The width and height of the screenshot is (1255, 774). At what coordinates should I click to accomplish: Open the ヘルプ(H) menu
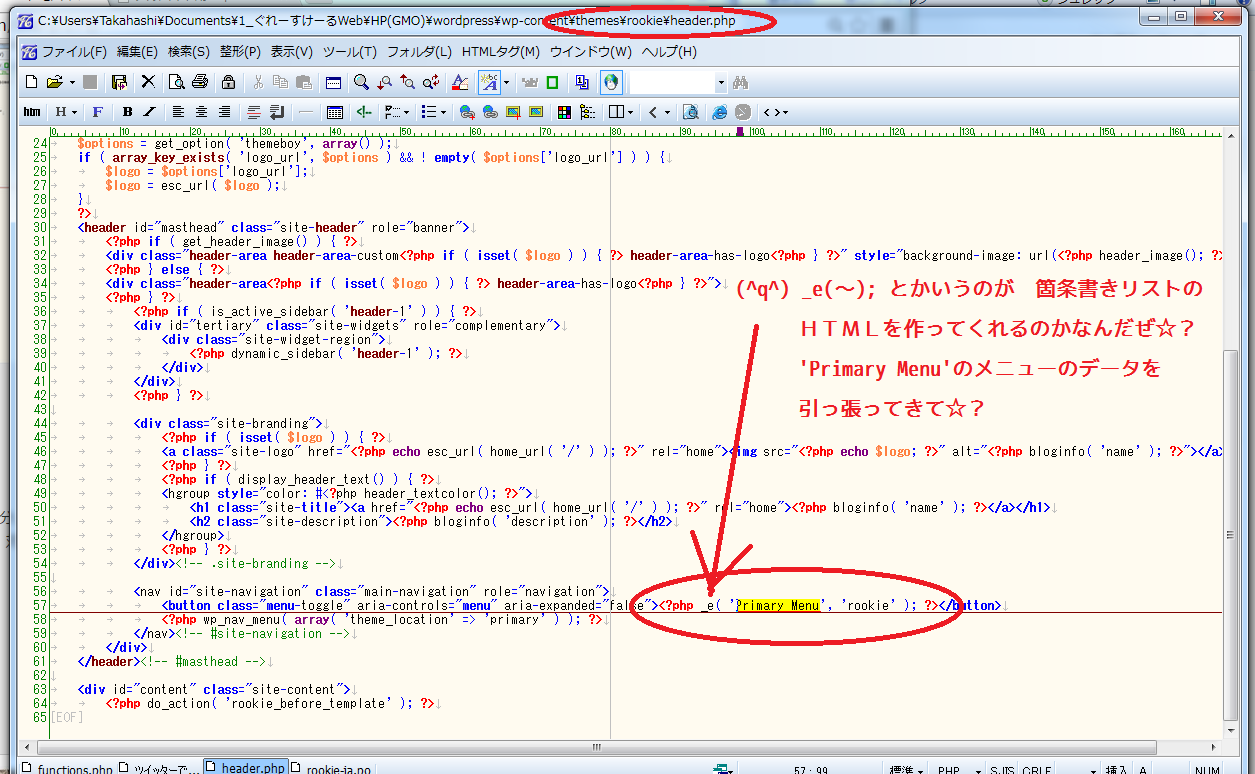pyautogui.click(x=669, y=51)
